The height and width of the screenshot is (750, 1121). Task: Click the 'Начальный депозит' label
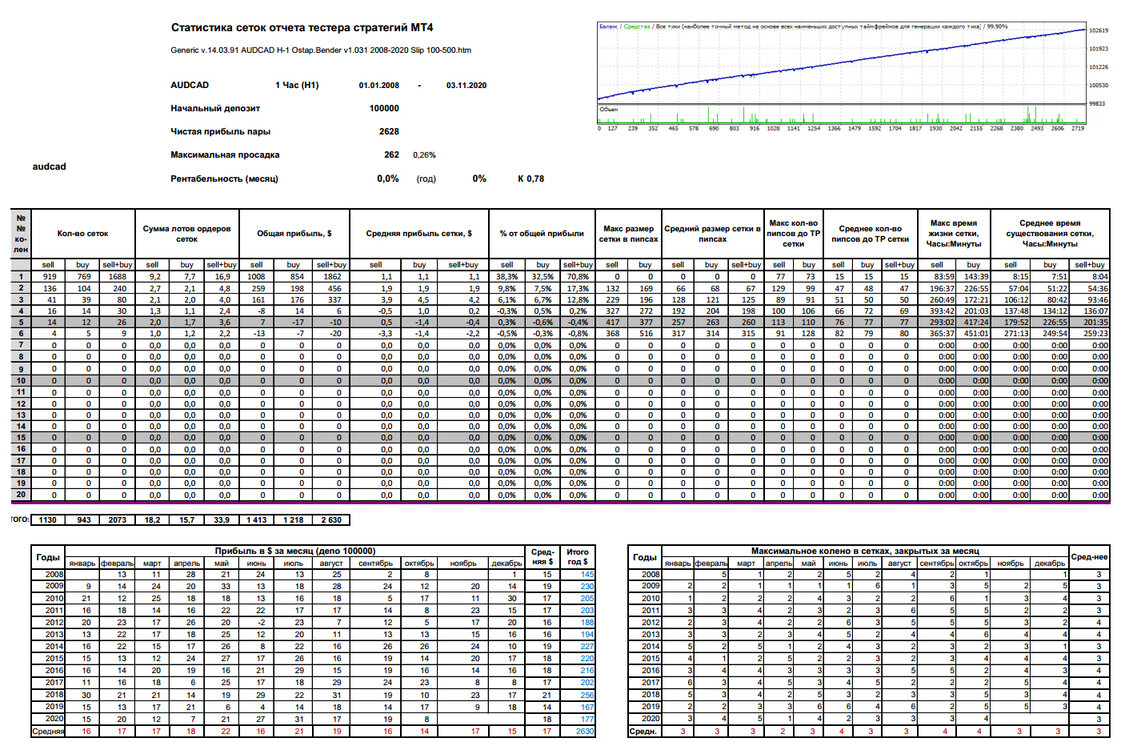(214, 108)
